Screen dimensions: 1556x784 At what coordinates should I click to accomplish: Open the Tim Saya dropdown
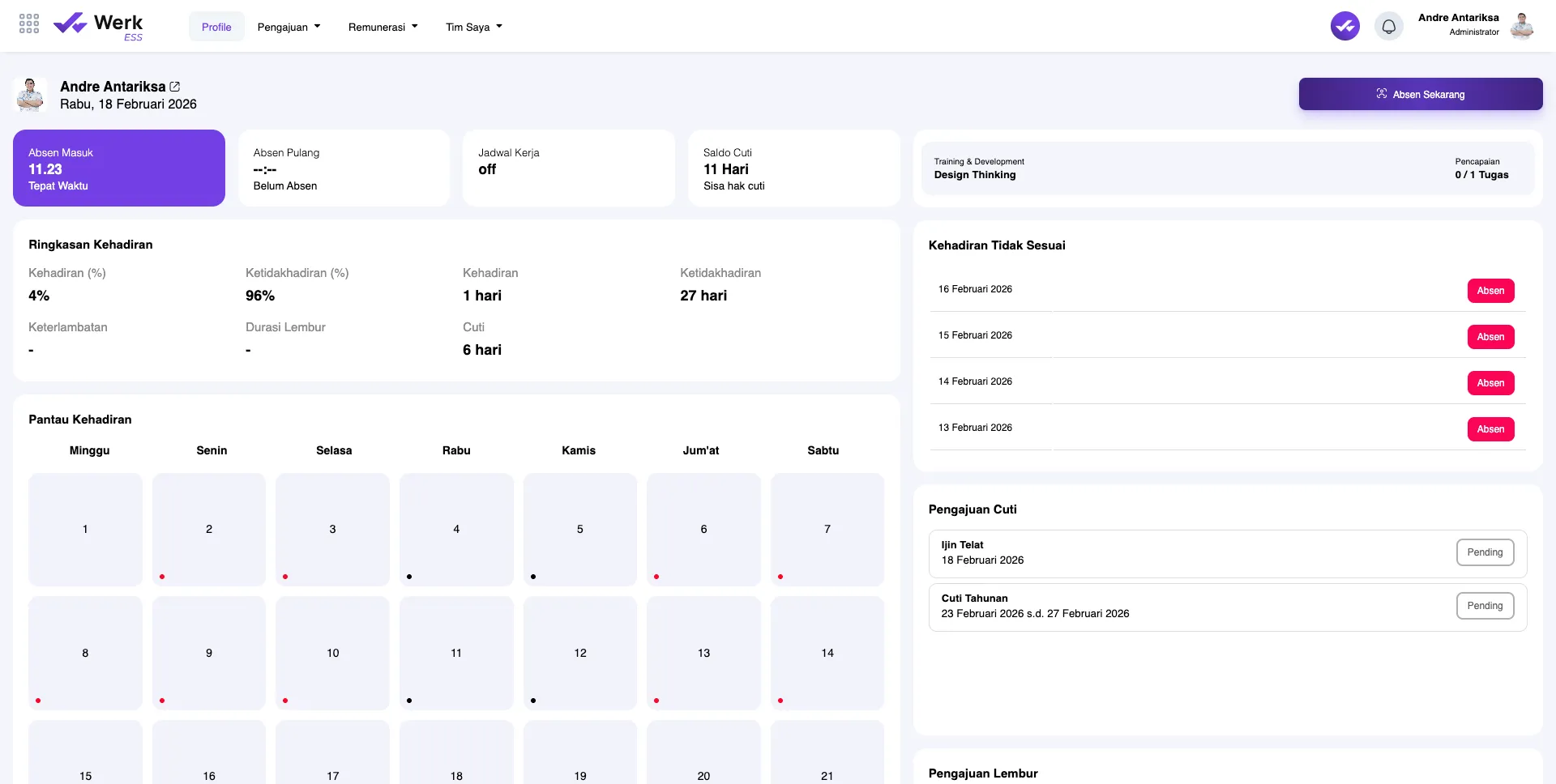coord(473,27)
